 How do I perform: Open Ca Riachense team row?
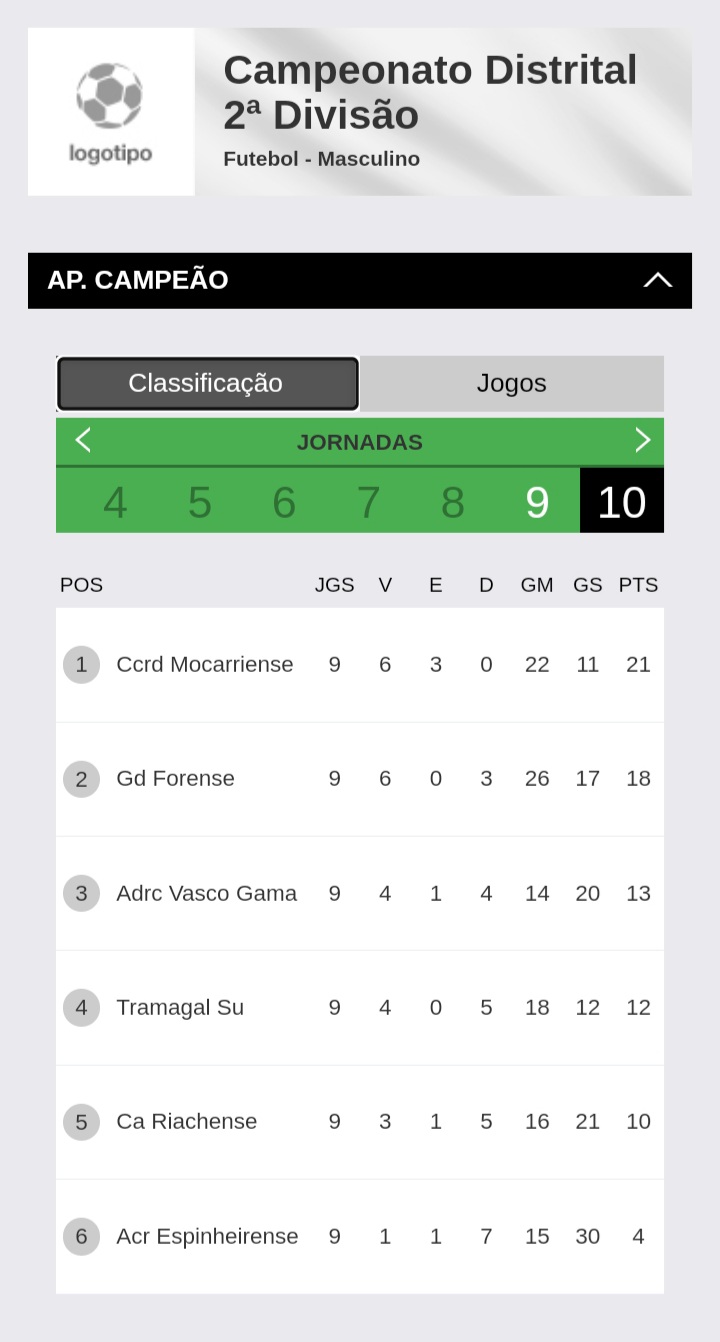click(x=187, y=1122)
